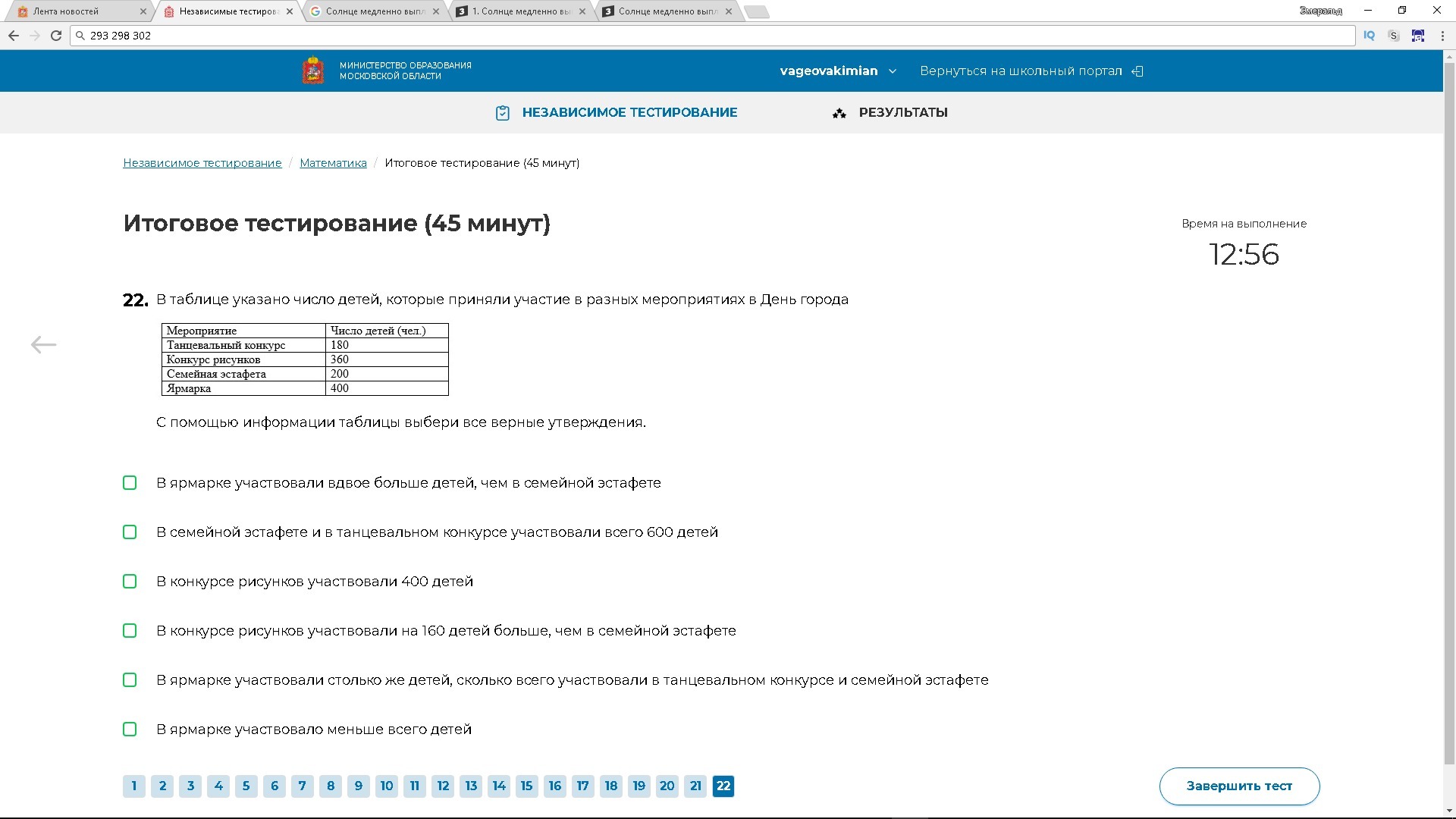Jump to question 19
Viewport: 1456px width, 819px height.
(x=639, y=786)
